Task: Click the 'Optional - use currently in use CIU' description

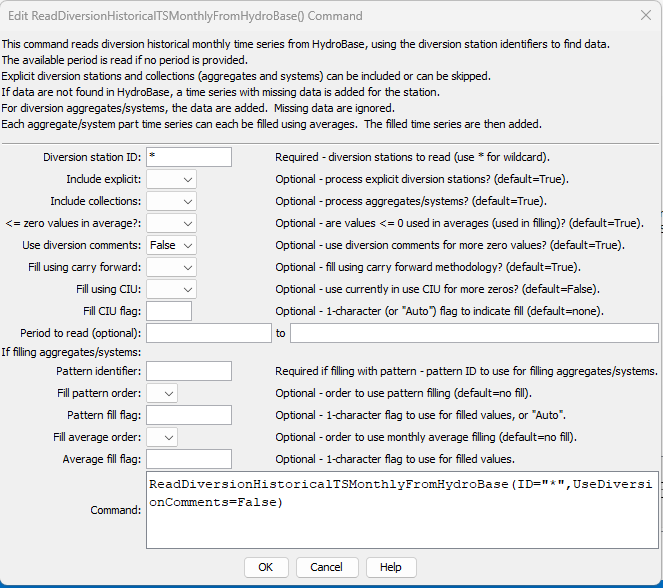Action: 438,289
